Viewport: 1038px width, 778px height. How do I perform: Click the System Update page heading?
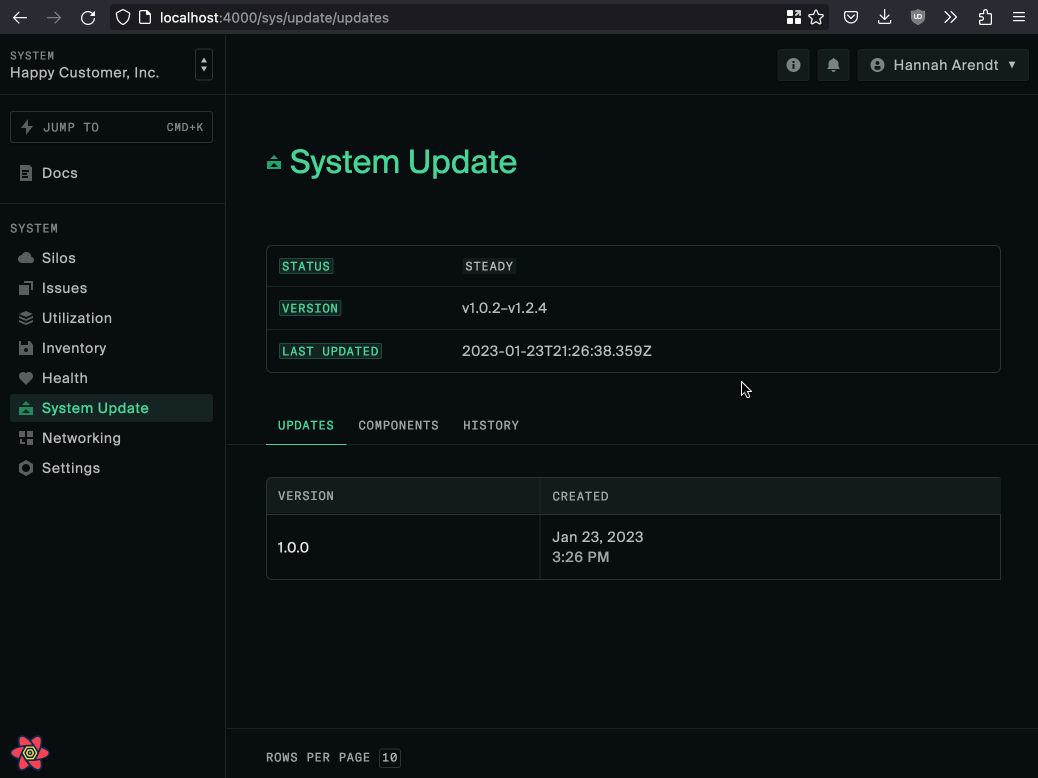pyautogui.click(x=403, y=162)
